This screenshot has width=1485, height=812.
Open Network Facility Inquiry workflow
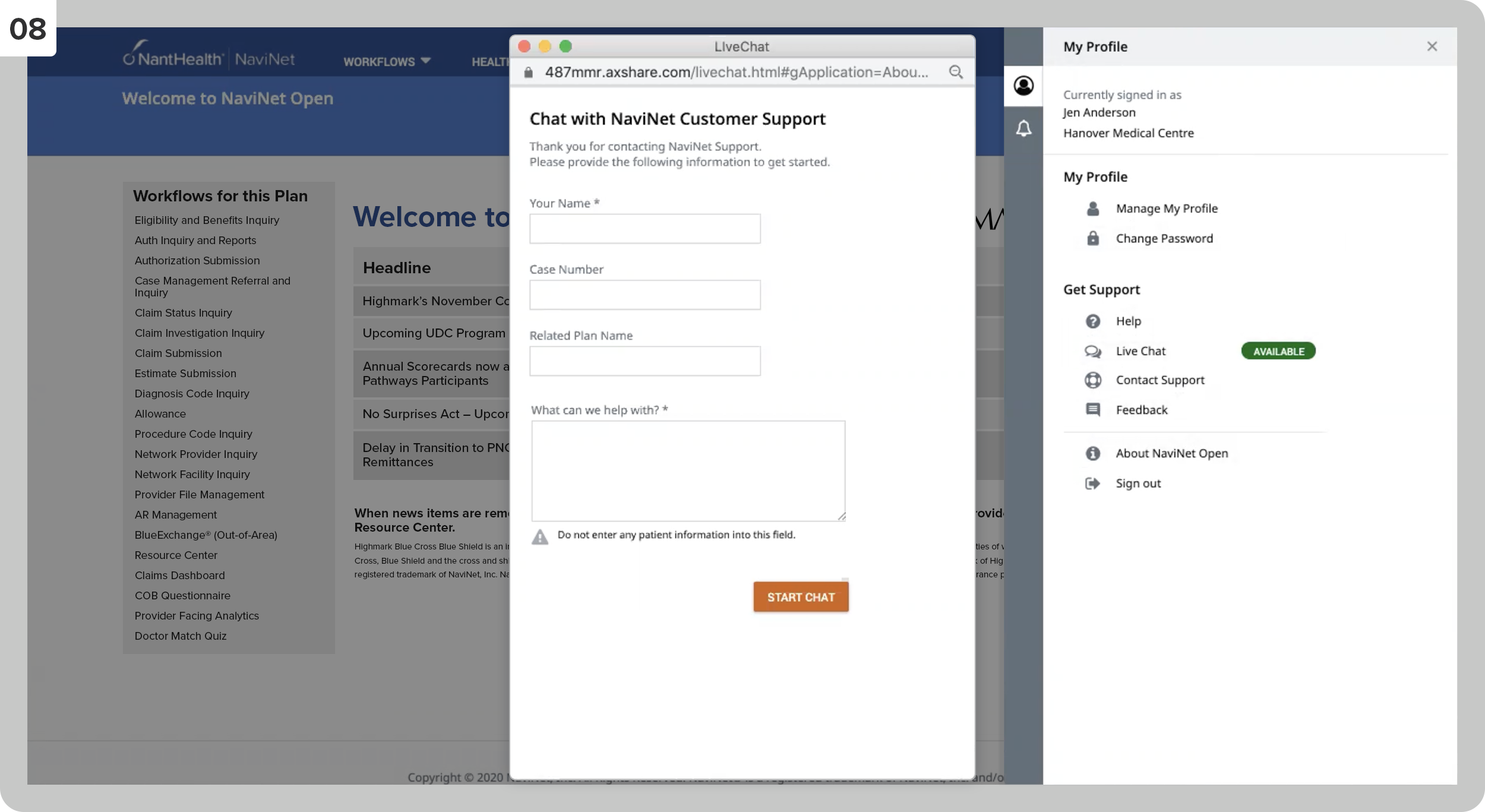[x=192, y=475]
